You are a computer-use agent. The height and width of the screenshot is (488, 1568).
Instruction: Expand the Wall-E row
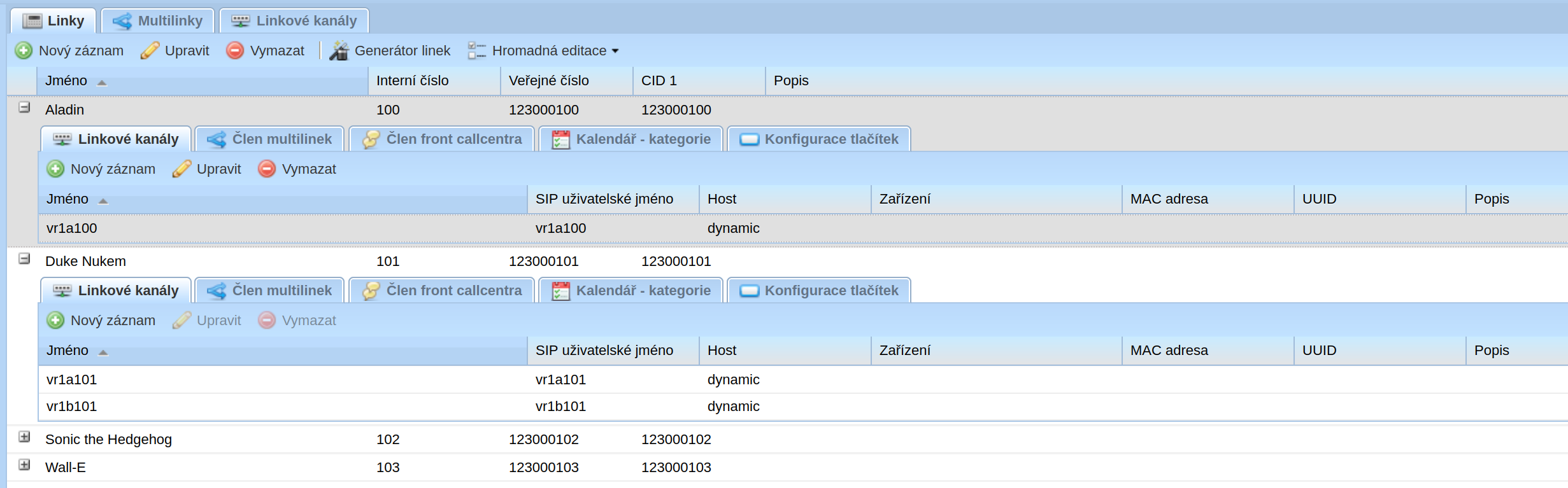coord(24,465)
